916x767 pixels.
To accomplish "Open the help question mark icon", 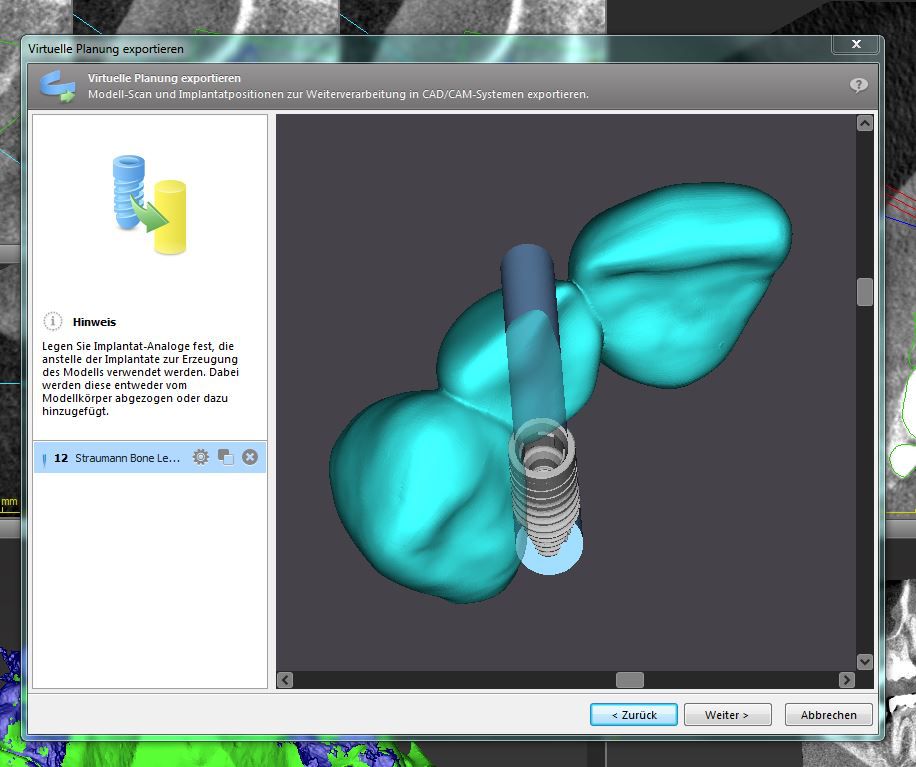I will (x=858, y=85).
